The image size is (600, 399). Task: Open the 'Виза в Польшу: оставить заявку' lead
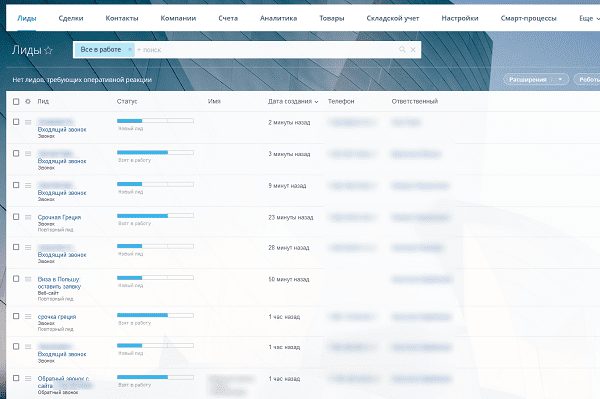(x=59, y=283)
